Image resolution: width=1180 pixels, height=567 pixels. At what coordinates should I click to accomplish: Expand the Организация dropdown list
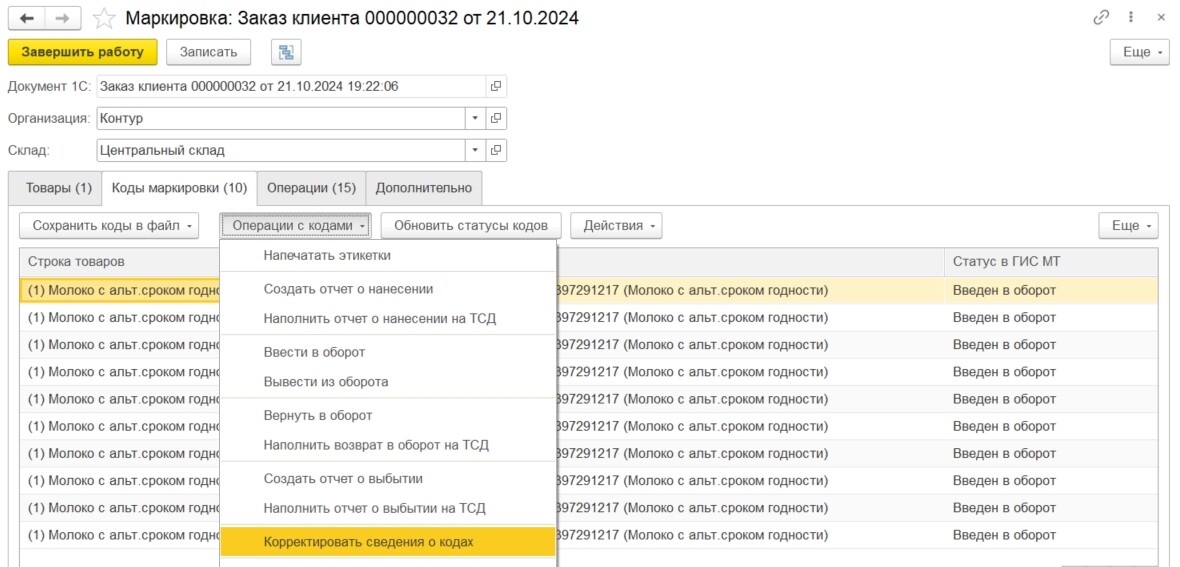pos(475,118)
